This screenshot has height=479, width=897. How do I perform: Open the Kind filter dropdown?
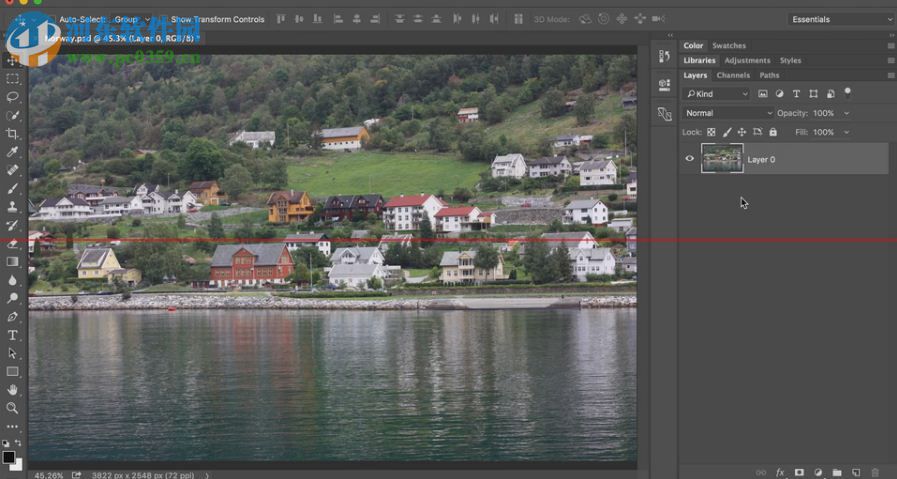coord(717,94)
